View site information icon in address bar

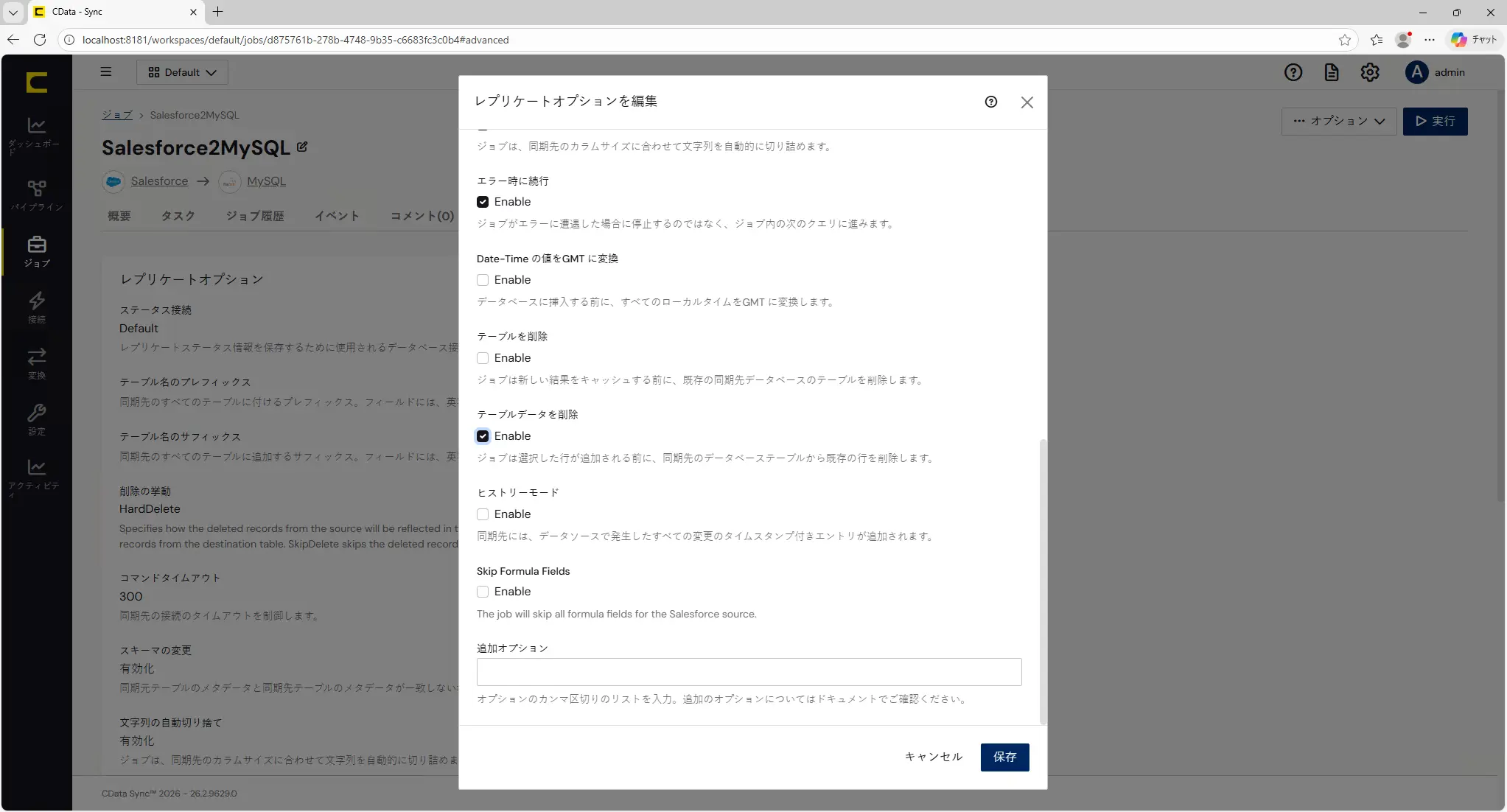pos(69,40)
